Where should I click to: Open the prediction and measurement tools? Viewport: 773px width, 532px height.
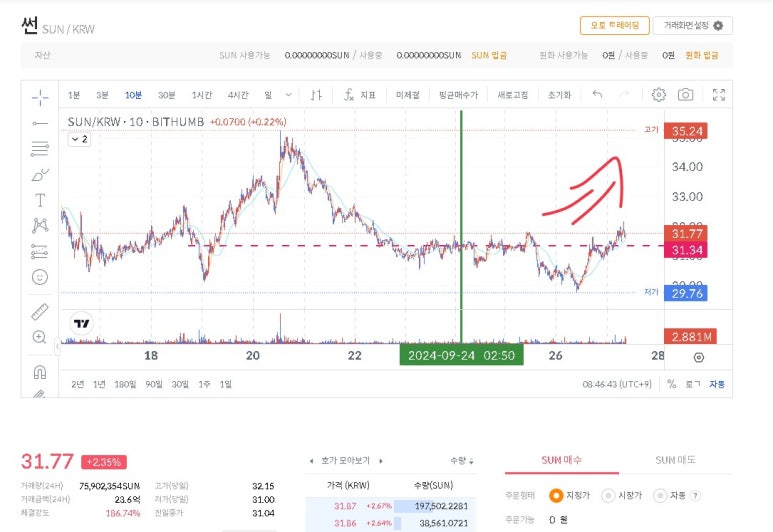40,251
